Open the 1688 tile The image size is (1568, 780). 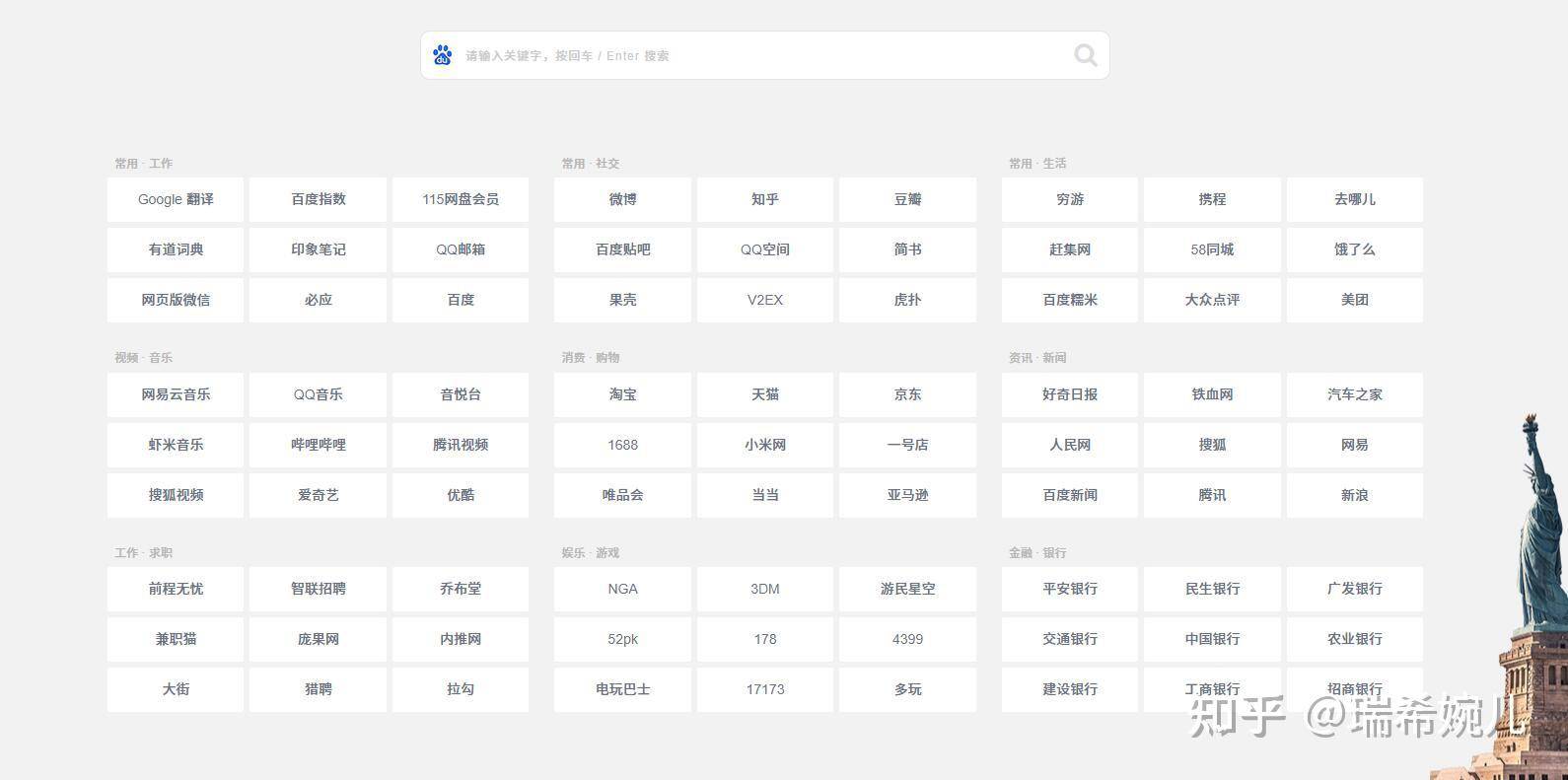click(622, 445)
